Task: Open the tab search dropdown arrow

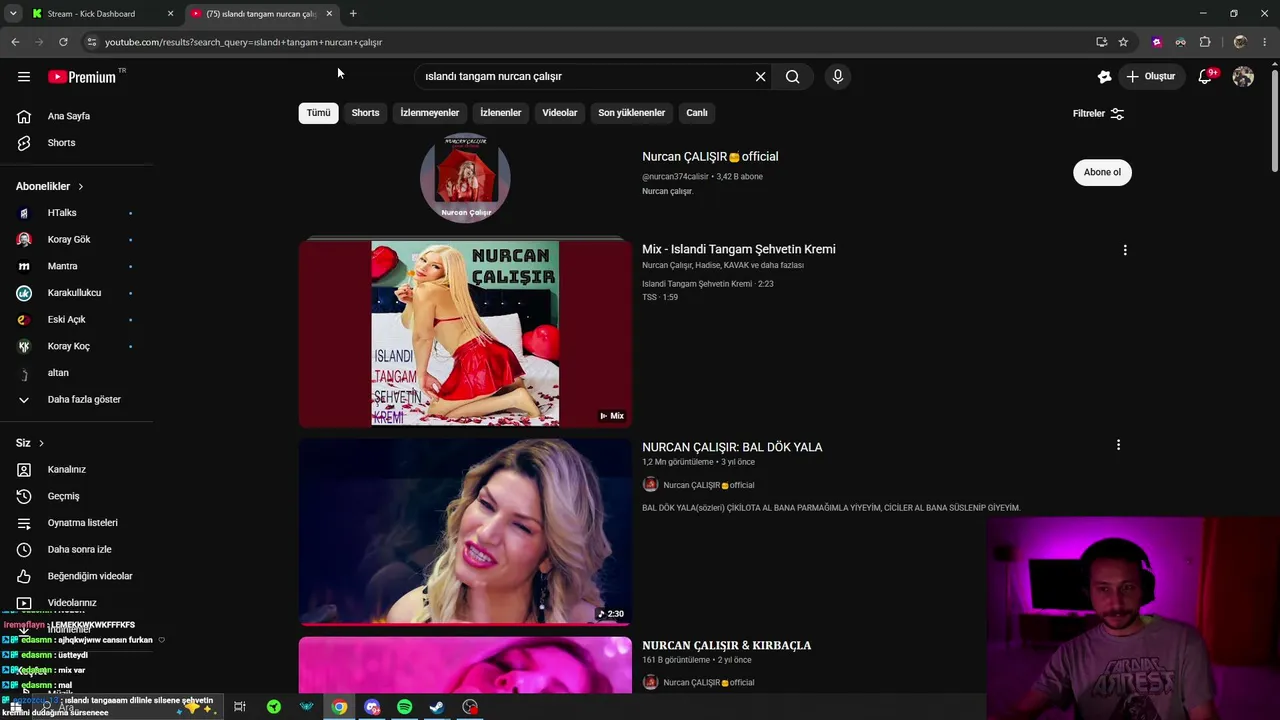Action: [13, 14]
